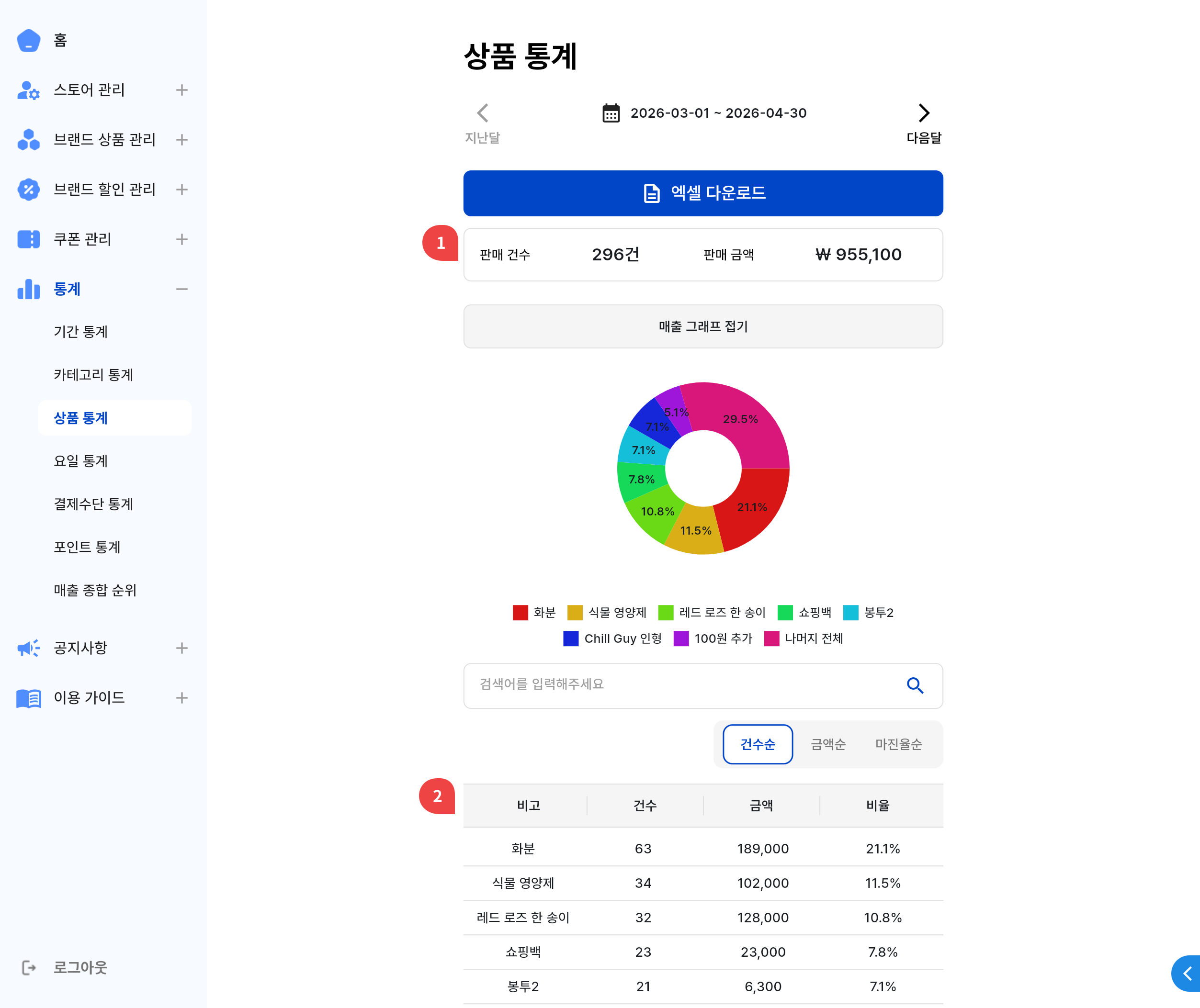The width and height of the screenshot is (1200, 1008).
Task: Select the date range 2026-03-01 ~ 2026-04-30
Action: coord(718,113)
